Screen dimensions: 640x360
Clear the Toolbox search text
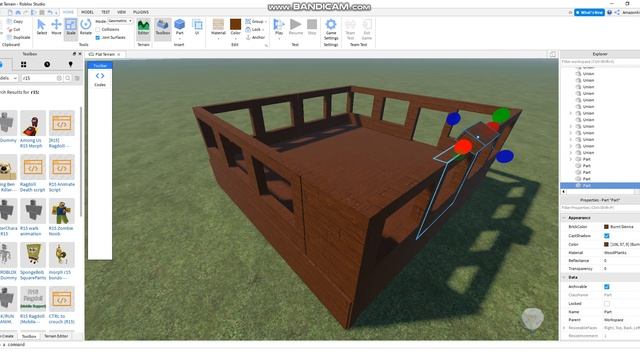[x=59, y=78]
